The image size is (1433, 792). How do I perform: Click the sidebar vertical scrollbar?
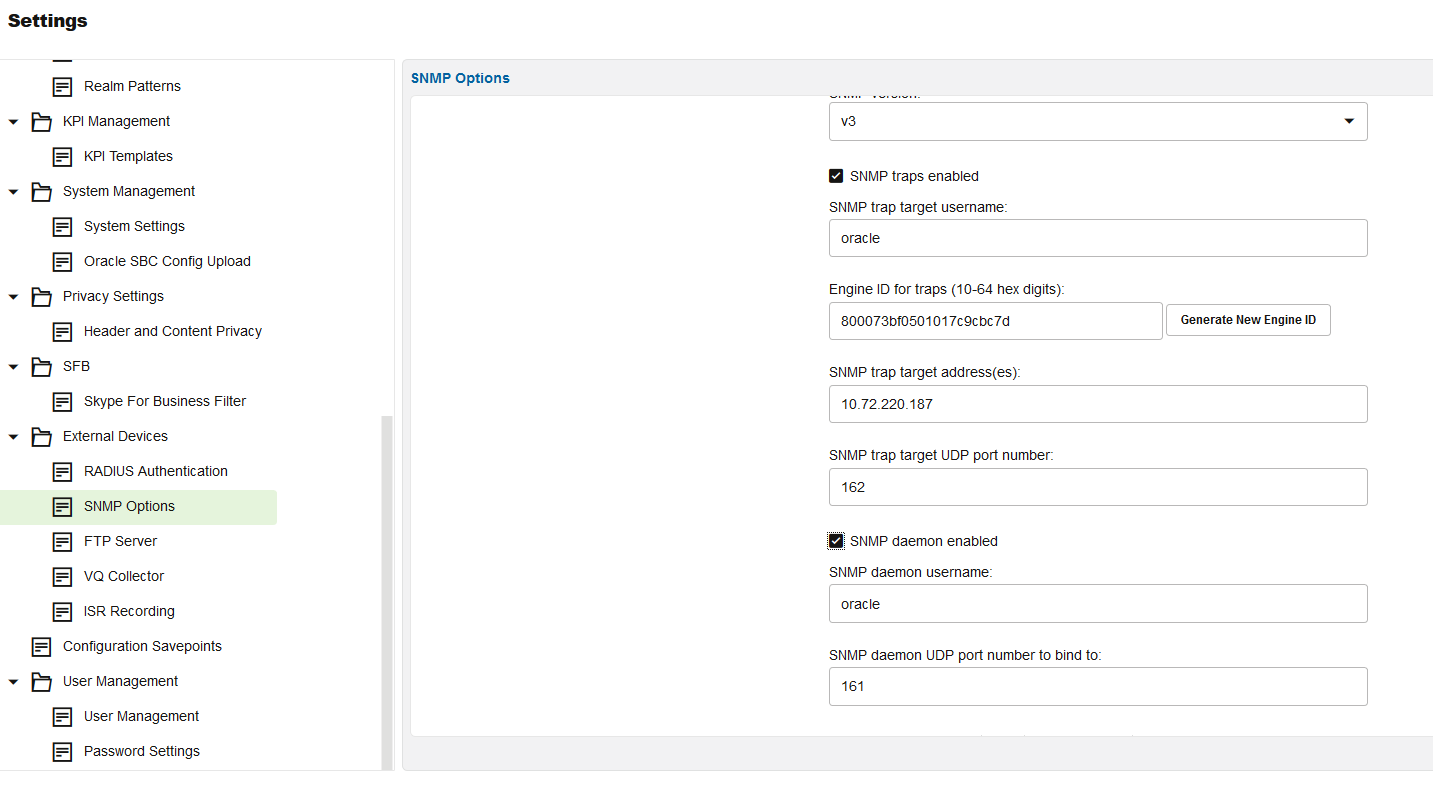[x=387, y=590]
